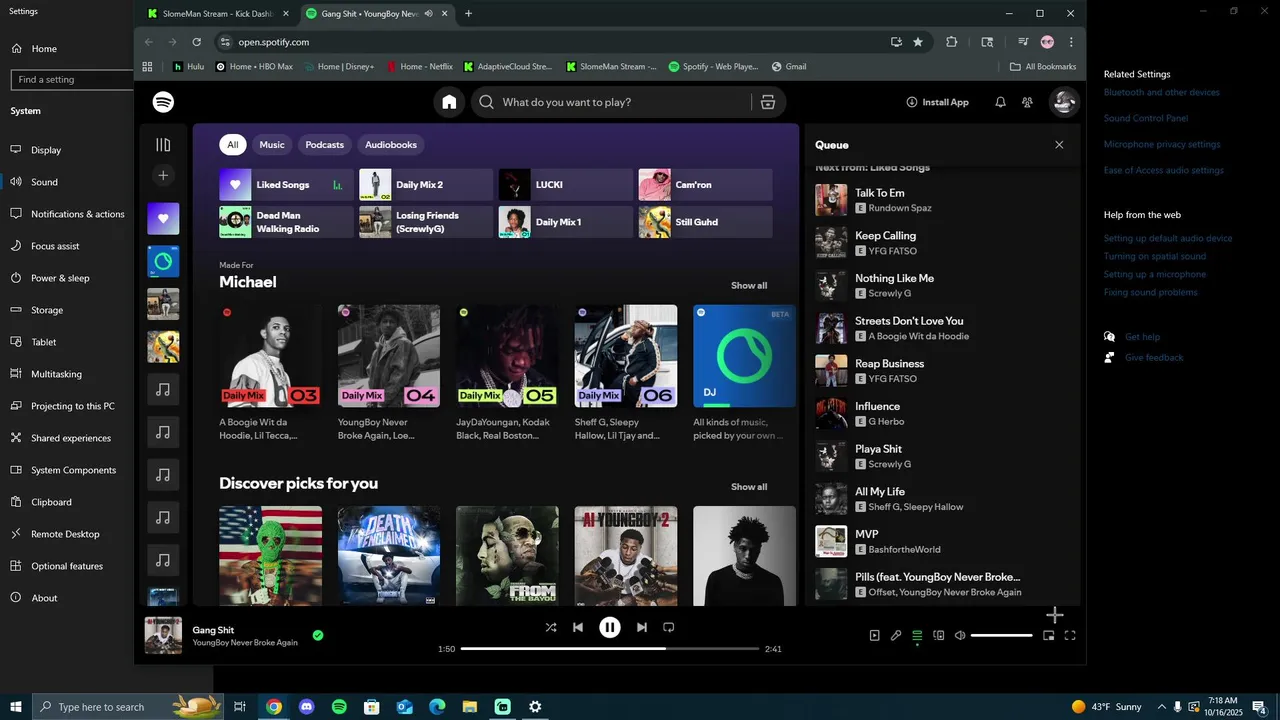
Task: Select the Podcasts filter chip
Action: (324, 145)
